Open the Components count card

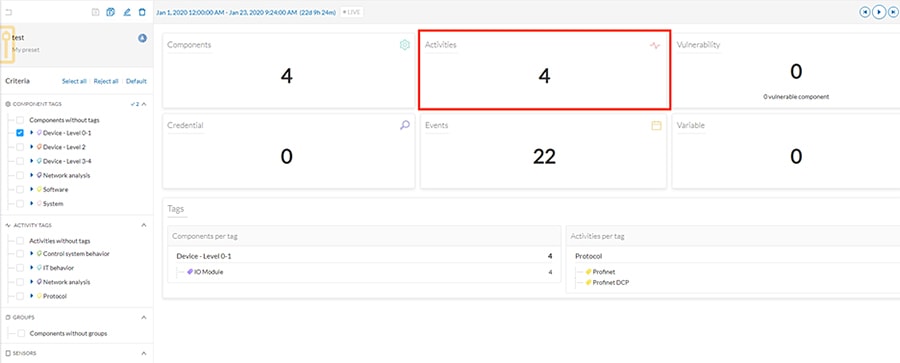tap(288, 70)
